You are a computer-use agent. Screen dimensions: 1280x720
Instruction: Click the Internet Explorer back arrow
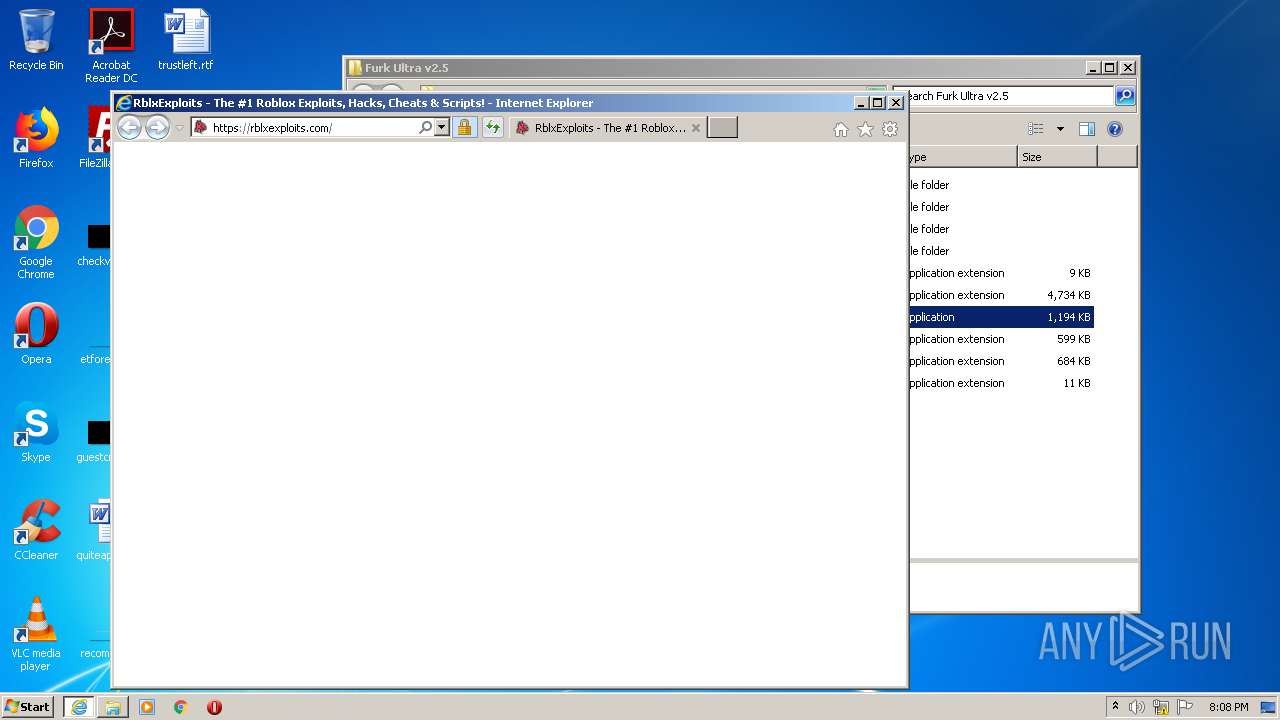(129, 127)
